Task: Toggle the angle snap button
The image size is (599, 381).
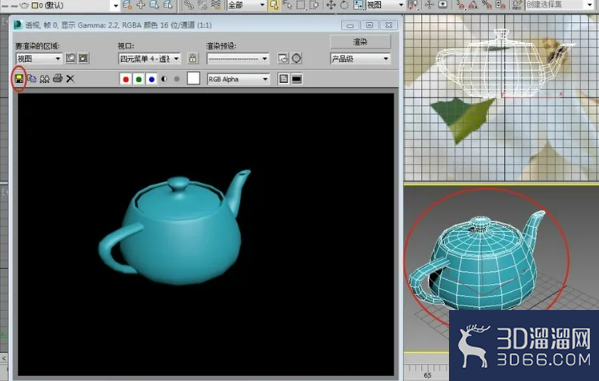Action: pyautogui.click(x=473, y=5)
